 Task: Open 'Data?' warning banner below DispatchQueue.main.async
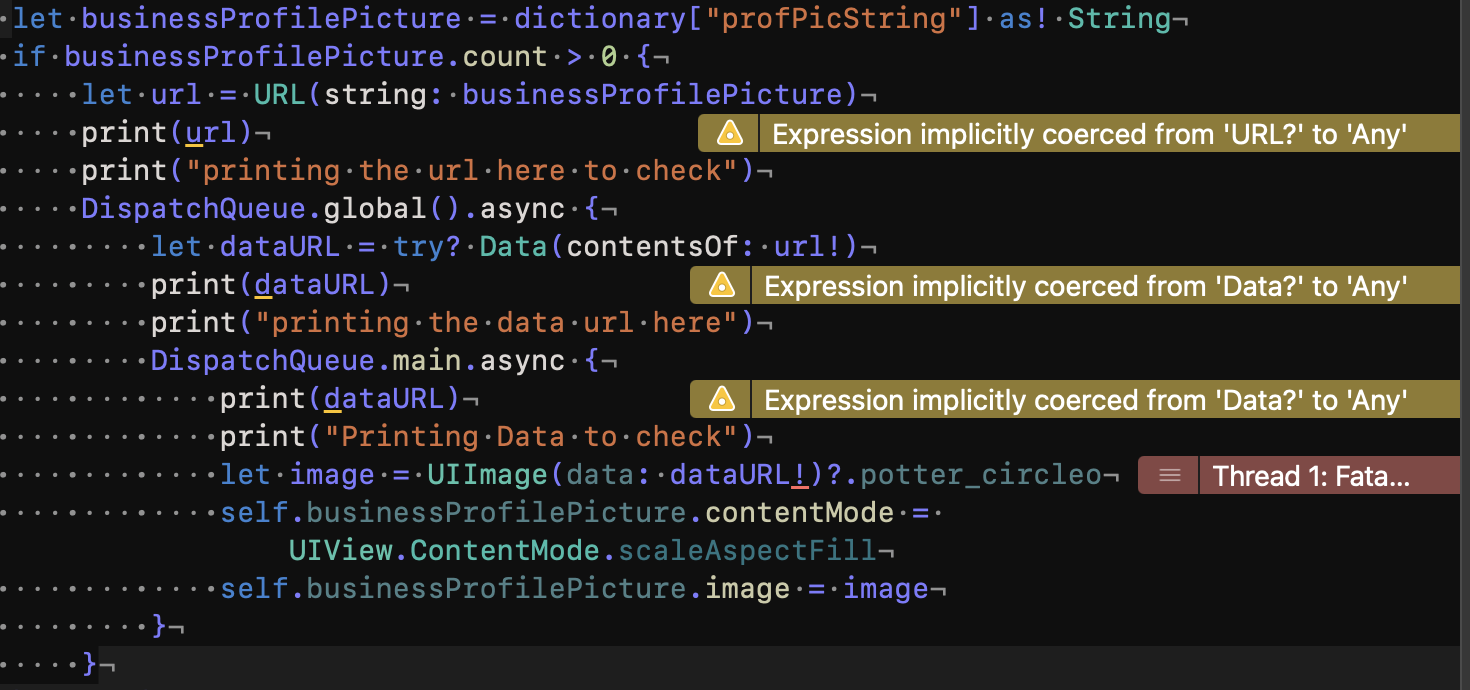pos(1075,399)
